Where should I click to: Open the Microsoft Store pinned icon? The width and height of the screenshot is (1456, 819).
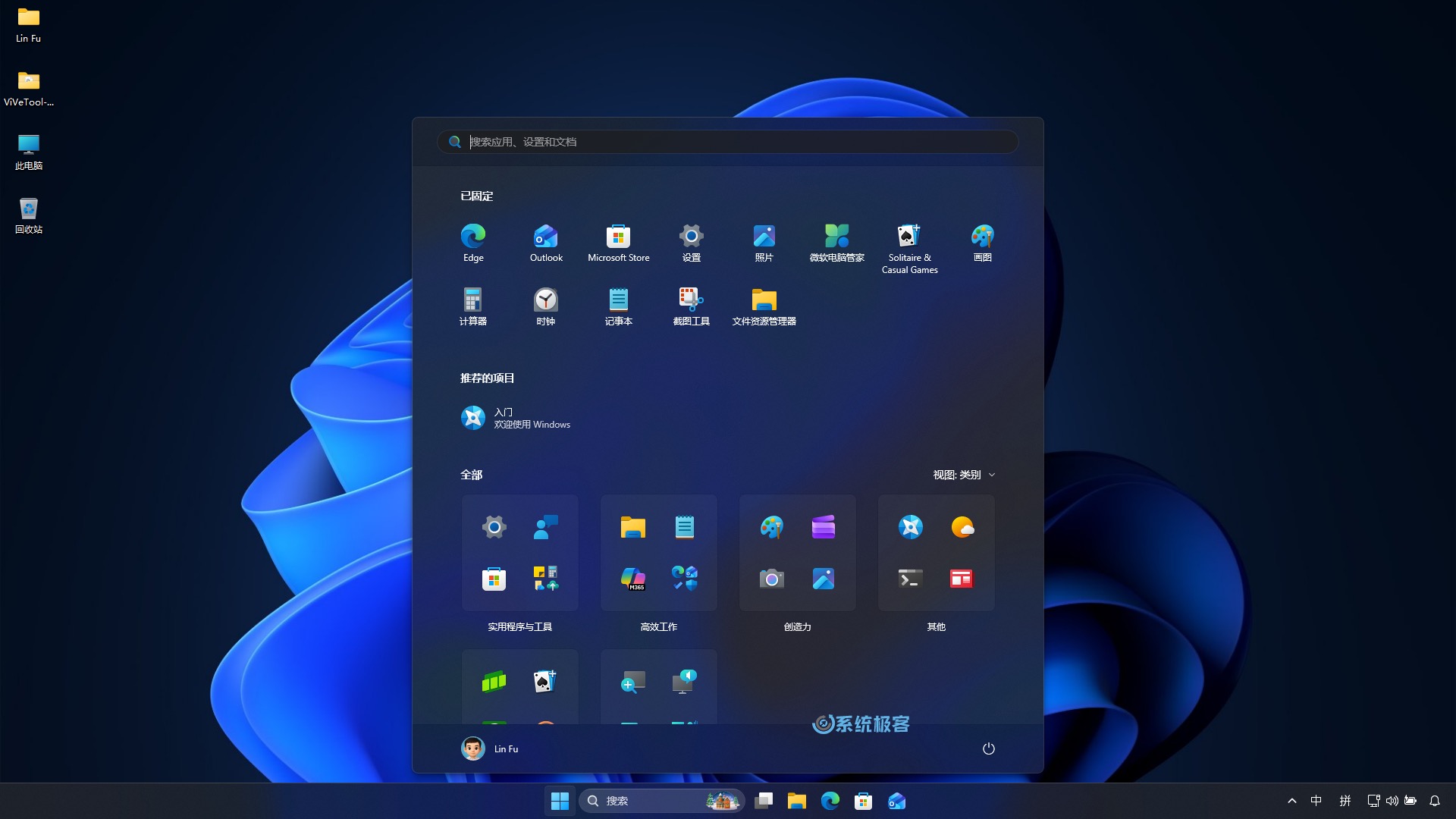click(x=618, y=243)
